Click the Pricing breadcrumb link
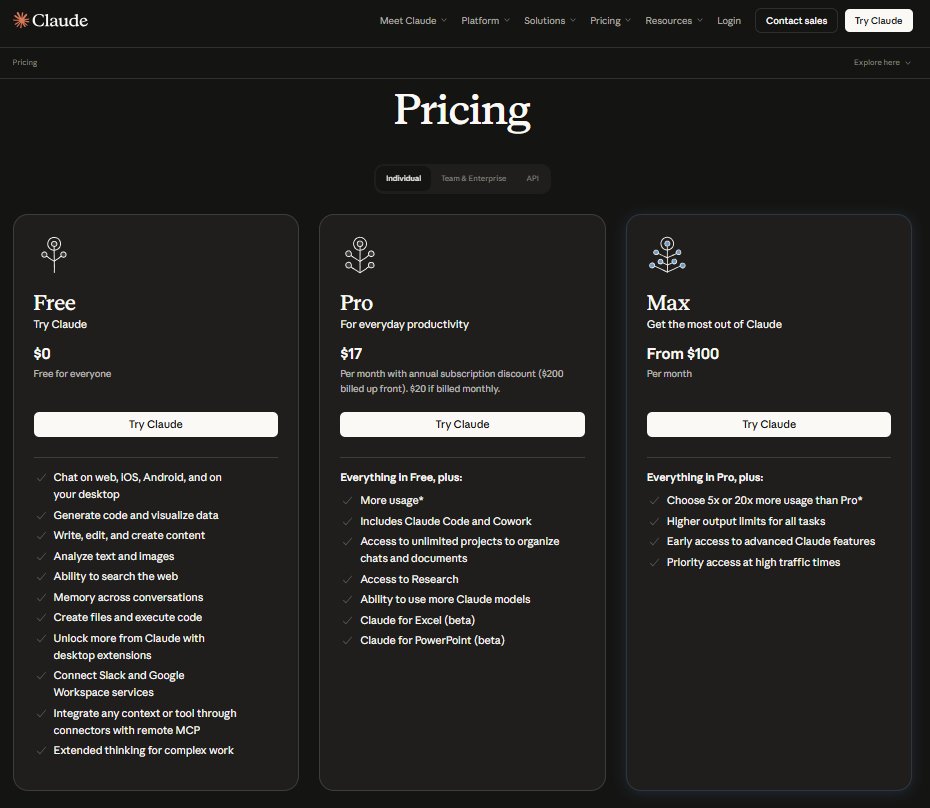The image size is (930, 808). click(x=25, y=62)
